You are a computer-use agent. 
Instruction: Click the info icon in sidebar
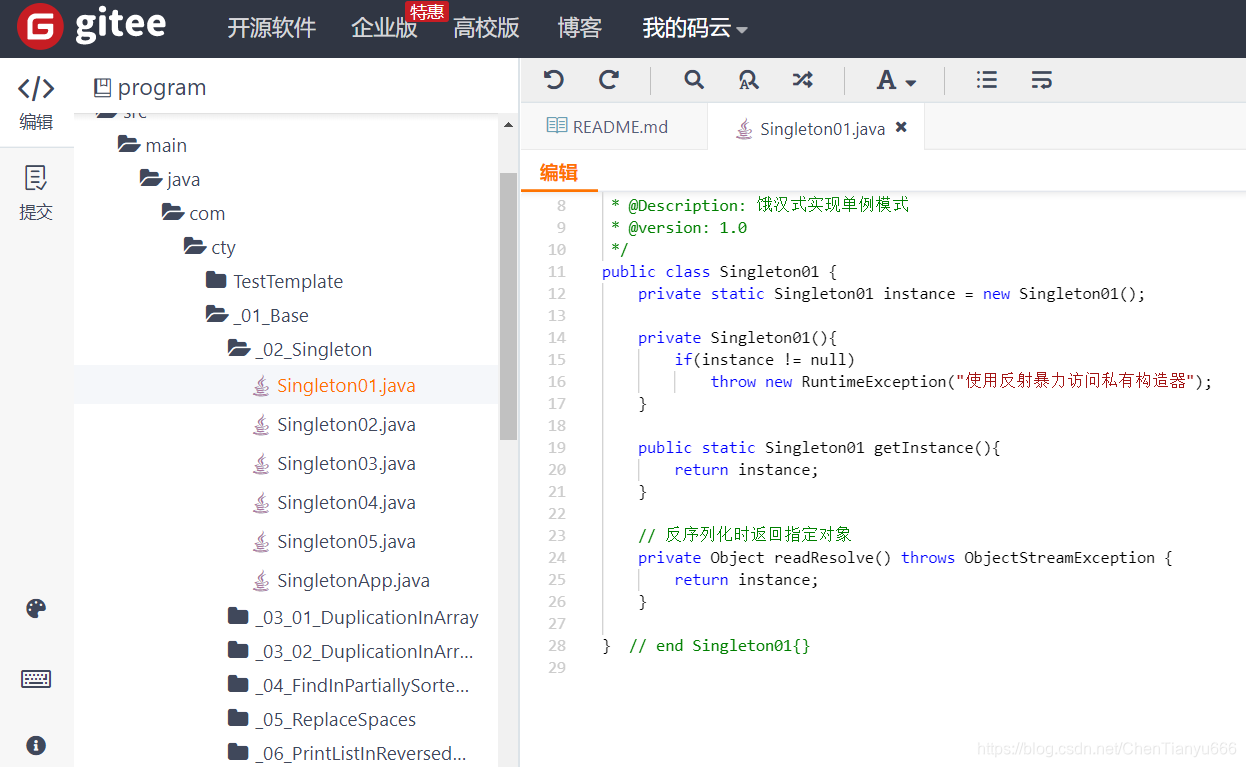coord(36,745)
